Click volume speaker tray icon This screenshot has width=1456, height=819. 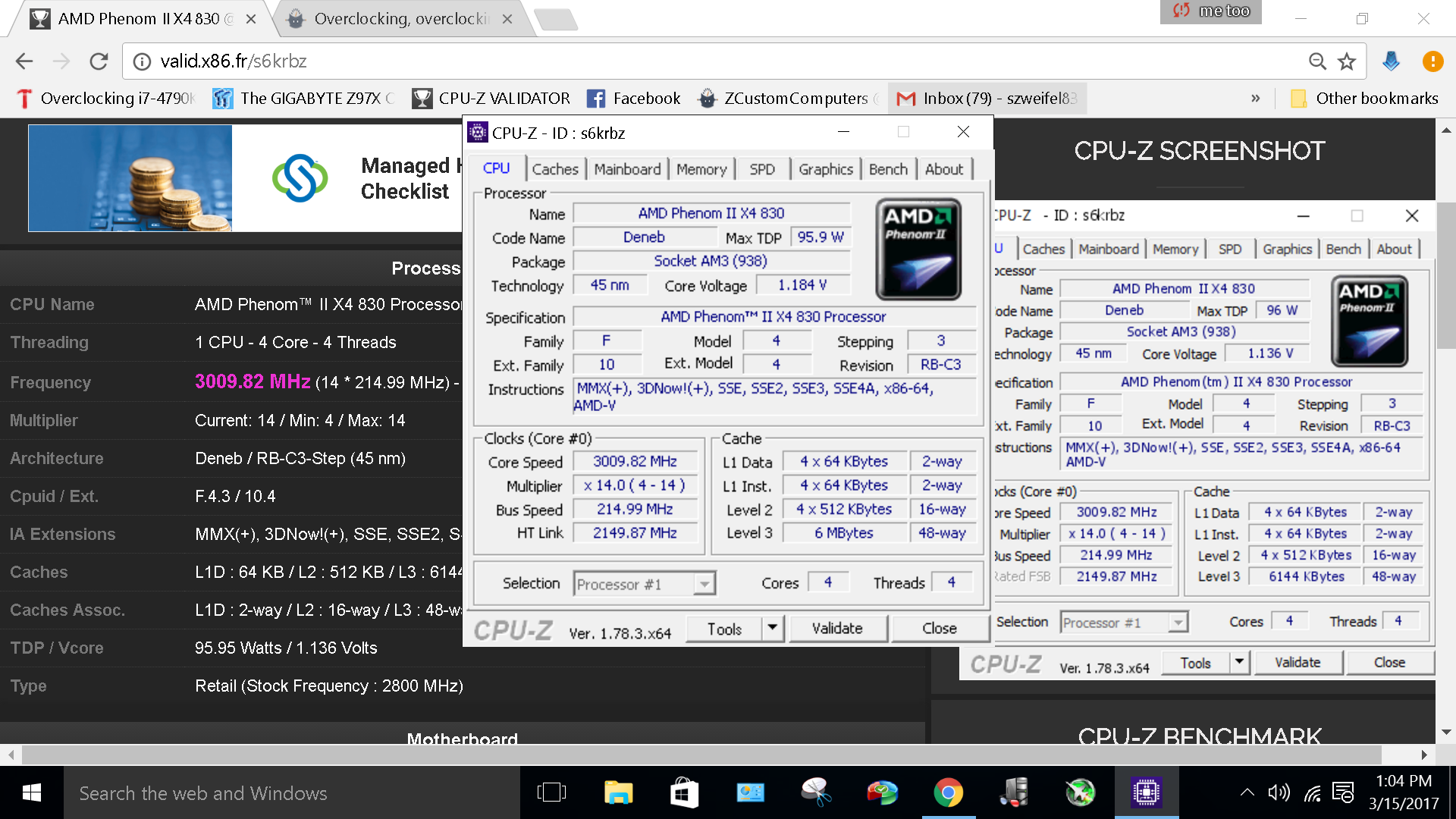[x=1279, y=793]
